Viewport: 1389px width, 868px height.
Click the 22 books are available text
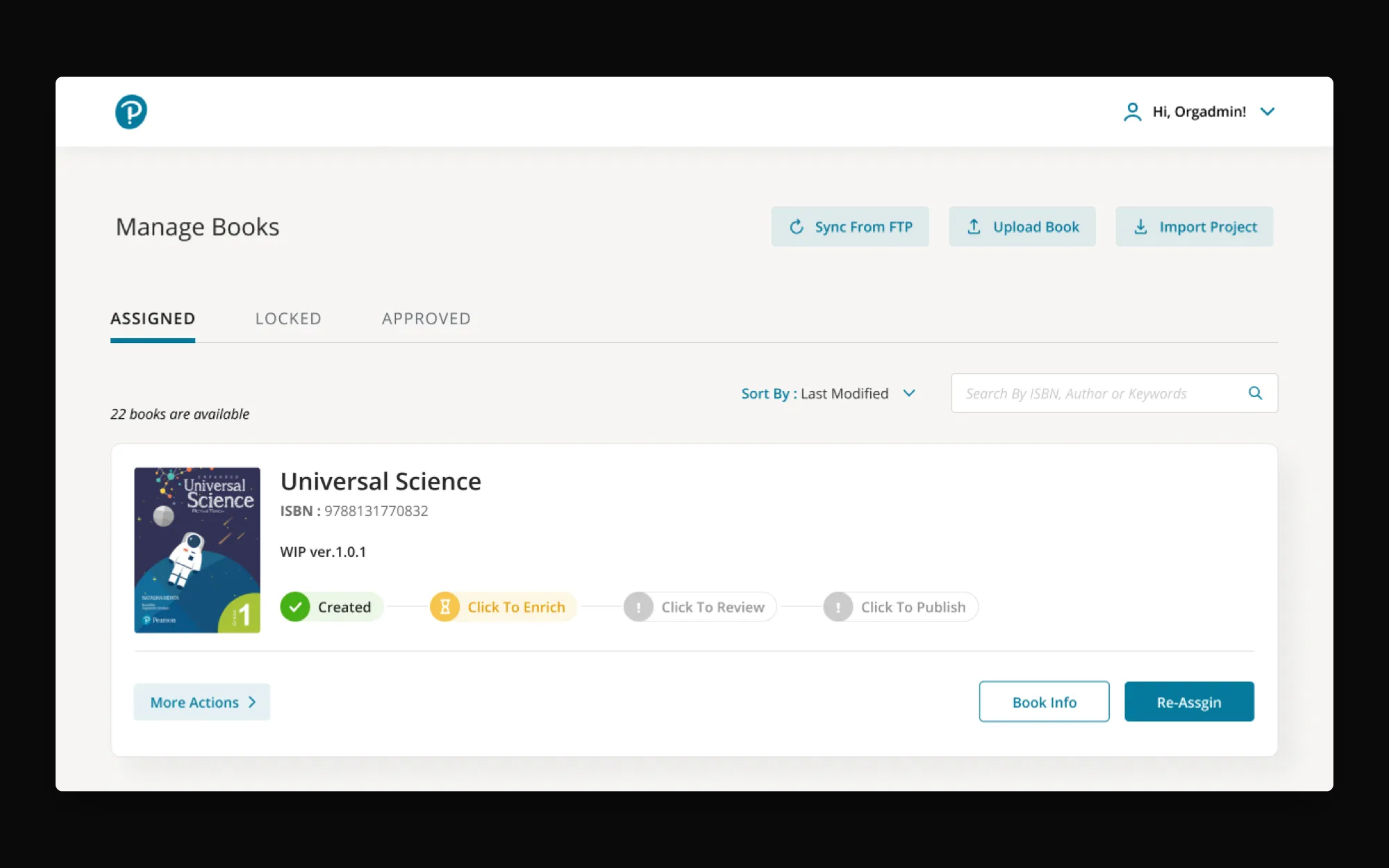(x=180, y=414)
